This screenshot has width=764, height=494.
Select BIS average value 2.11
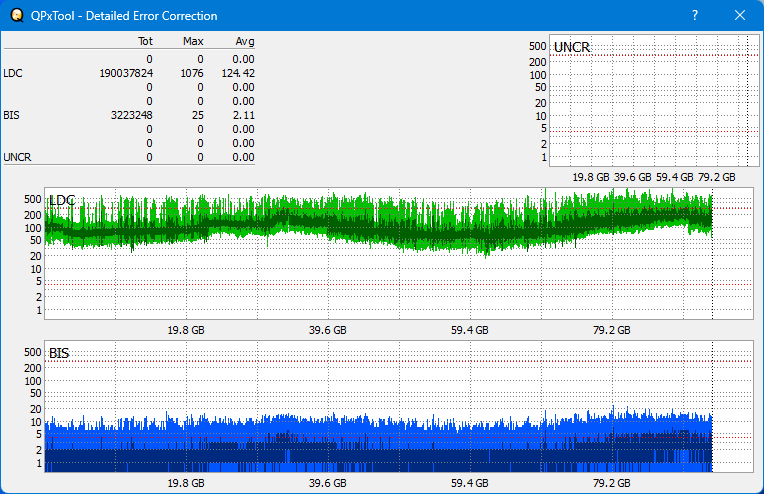click(244, 115)
